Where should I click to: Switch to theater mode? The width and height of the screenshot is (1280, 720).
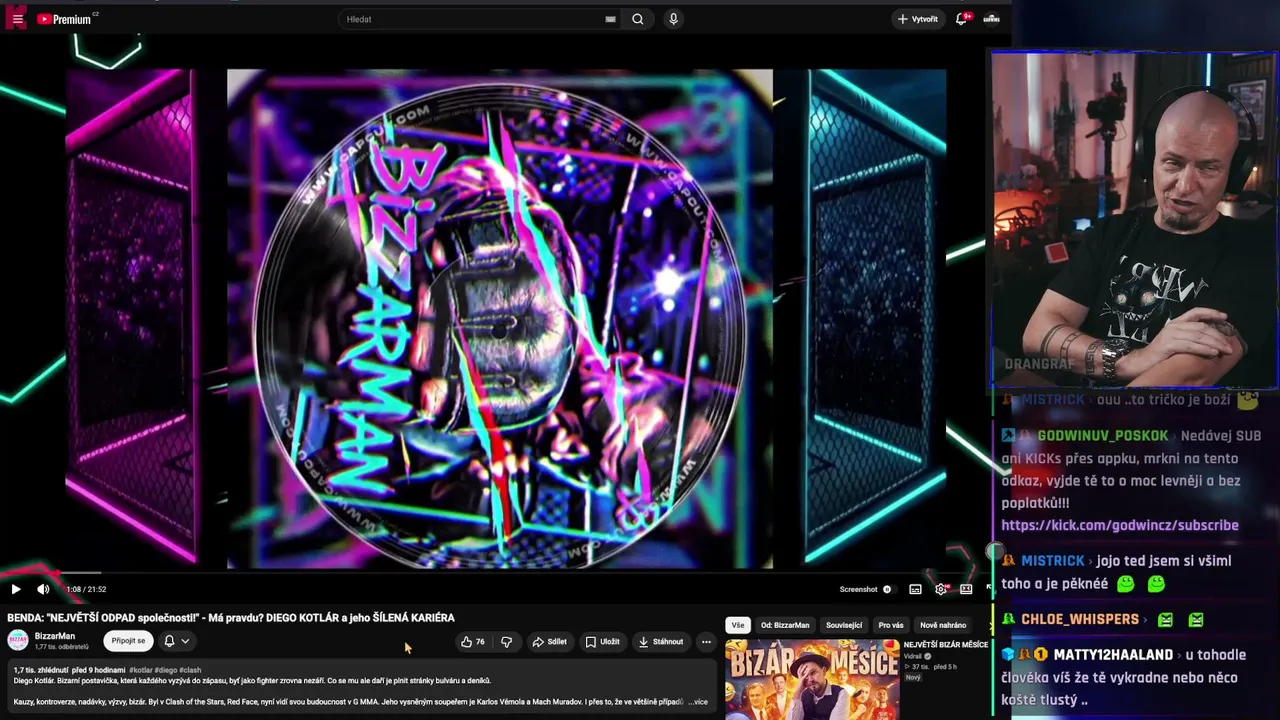(x=966, y=589)
